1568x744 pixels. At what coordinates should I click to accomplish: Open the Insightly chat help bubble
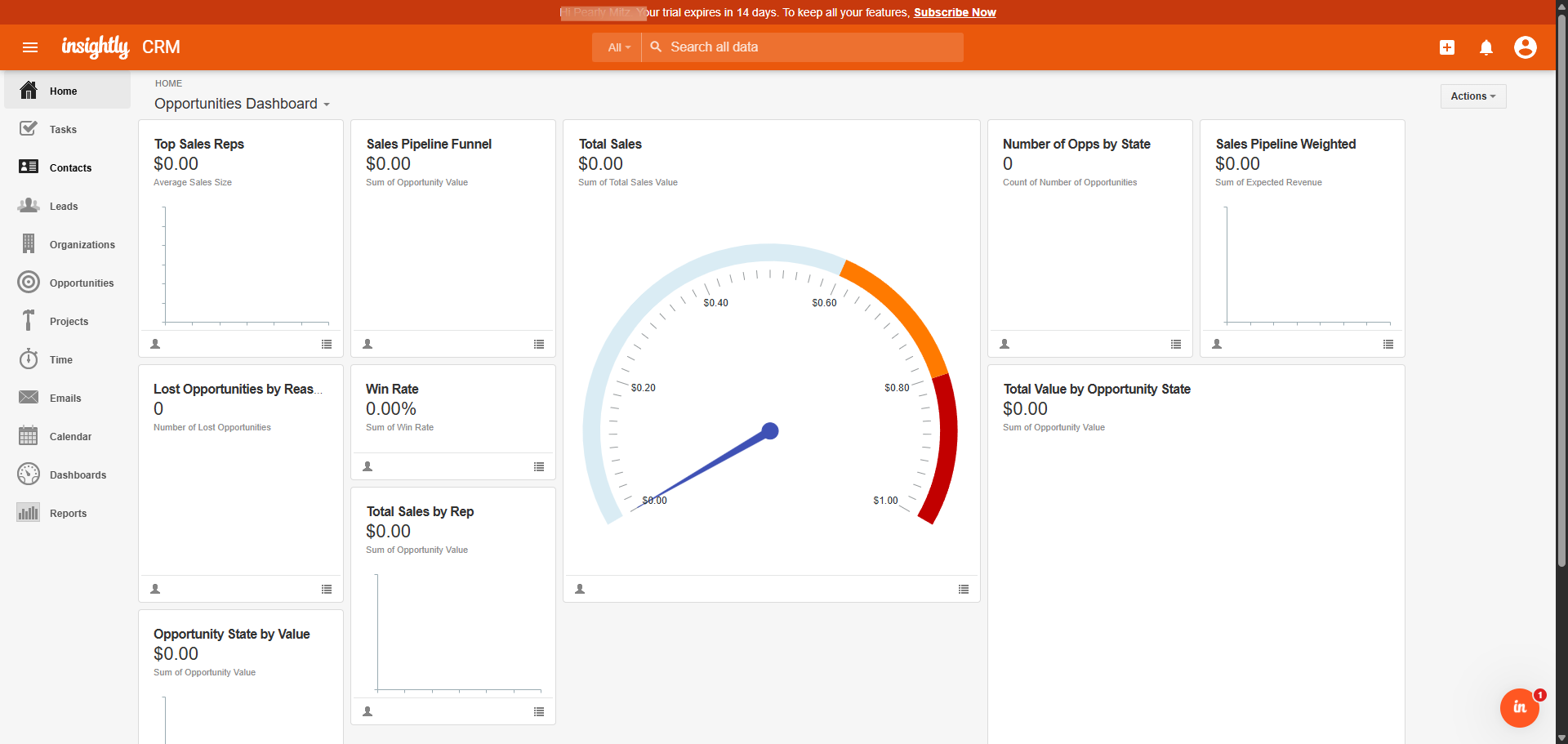point(1519,707)
